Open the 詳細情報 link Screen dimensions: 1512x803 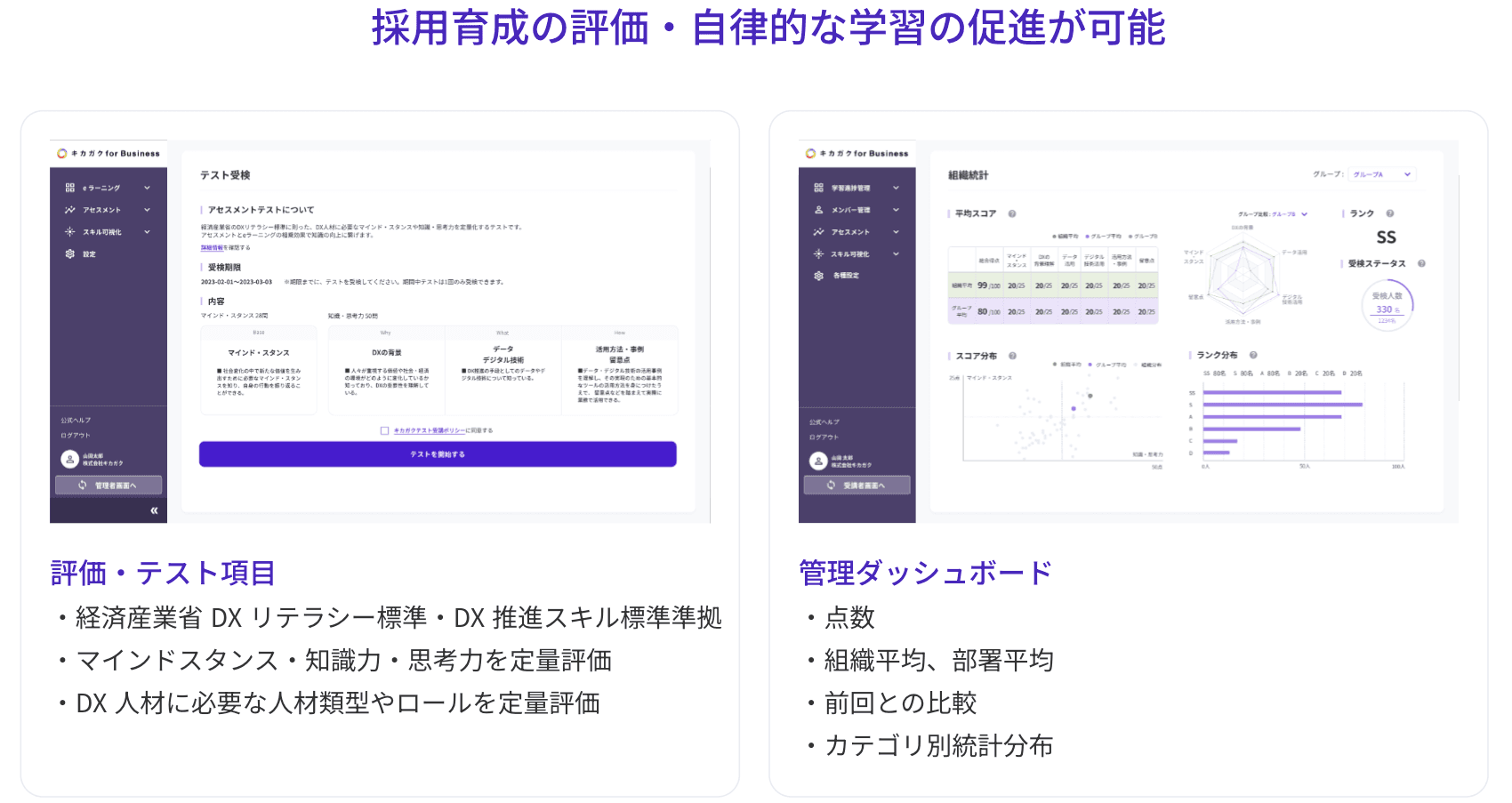(212, 248)
